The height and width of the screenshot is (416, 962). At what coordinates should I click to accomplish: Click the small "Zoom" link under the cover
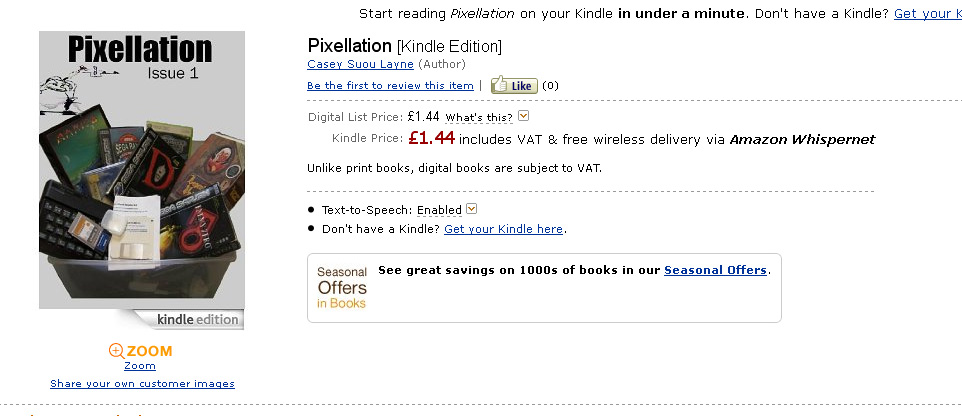(140, 366)
